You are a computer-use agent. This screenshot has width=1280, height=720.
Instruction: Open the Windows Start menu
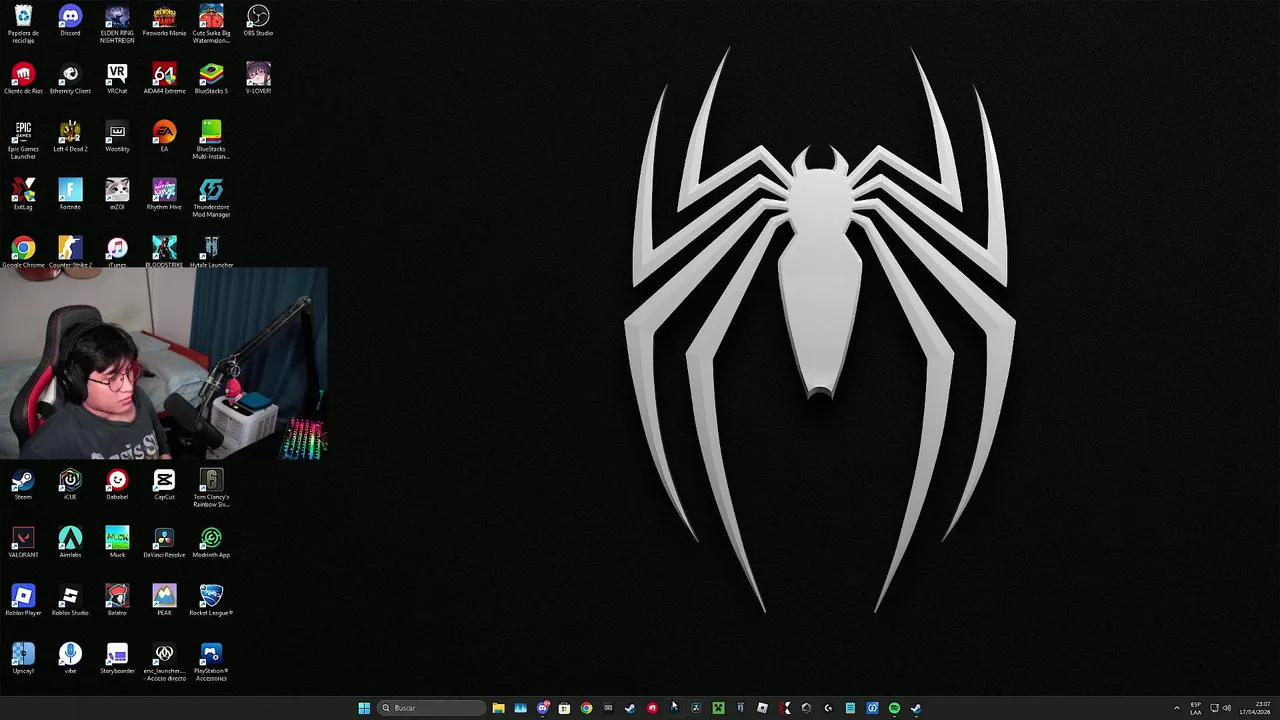coord(364,708)
